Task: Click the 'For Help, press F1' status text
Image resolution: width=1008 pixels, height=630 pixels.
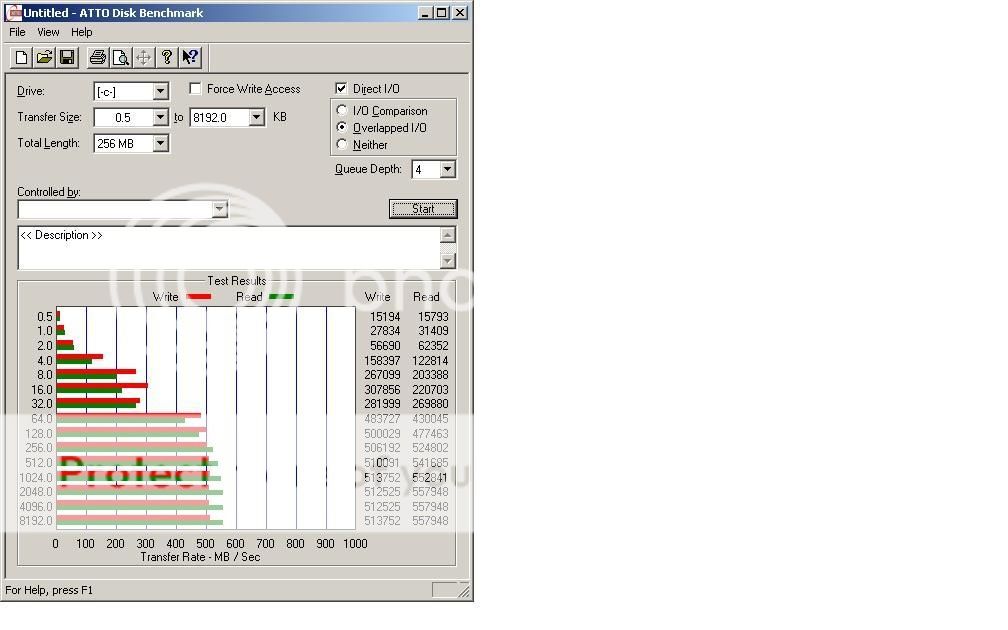Action: [x=49, y=590]
